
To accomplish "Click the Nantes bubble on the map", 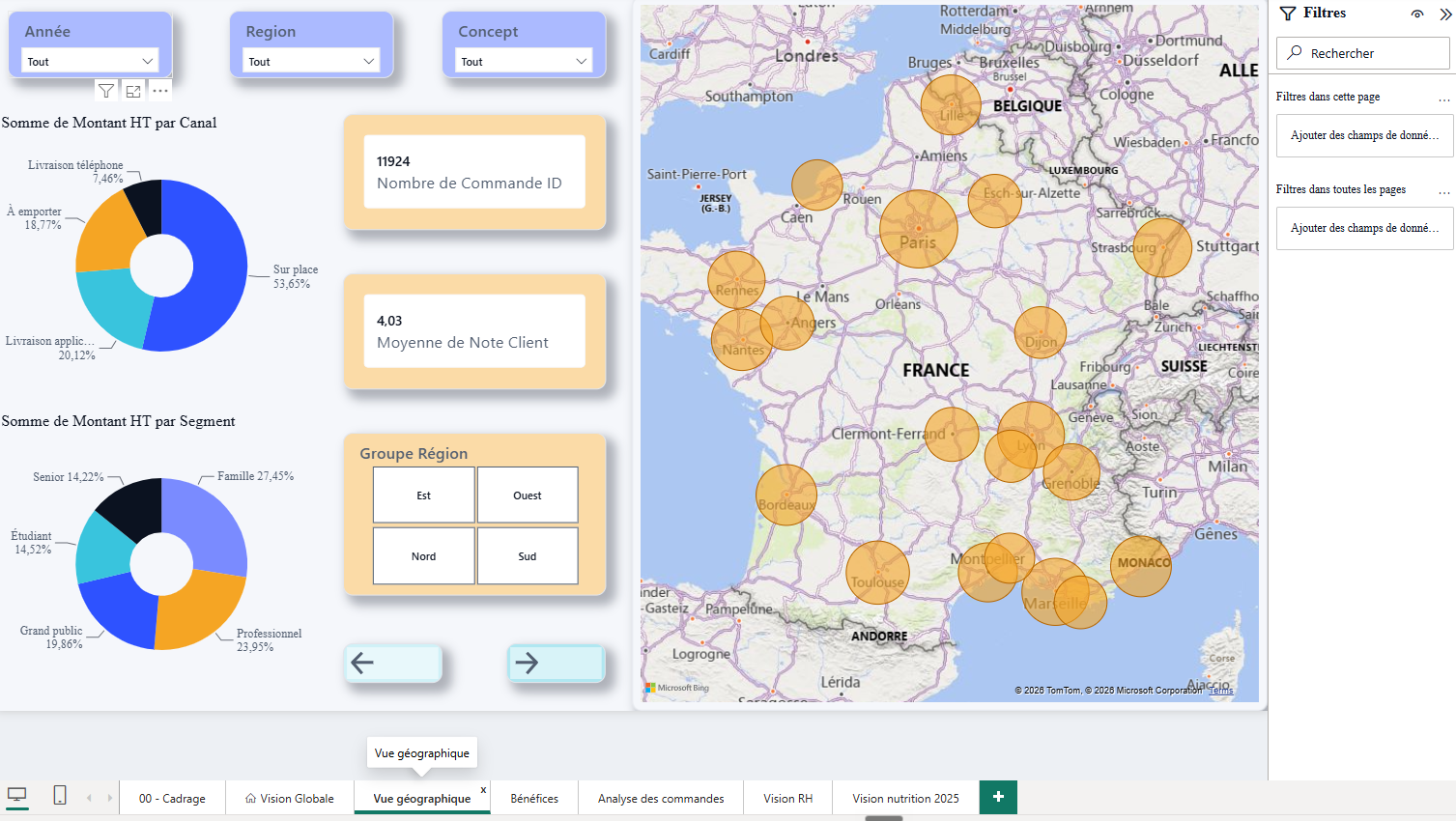I will point(741,339).
